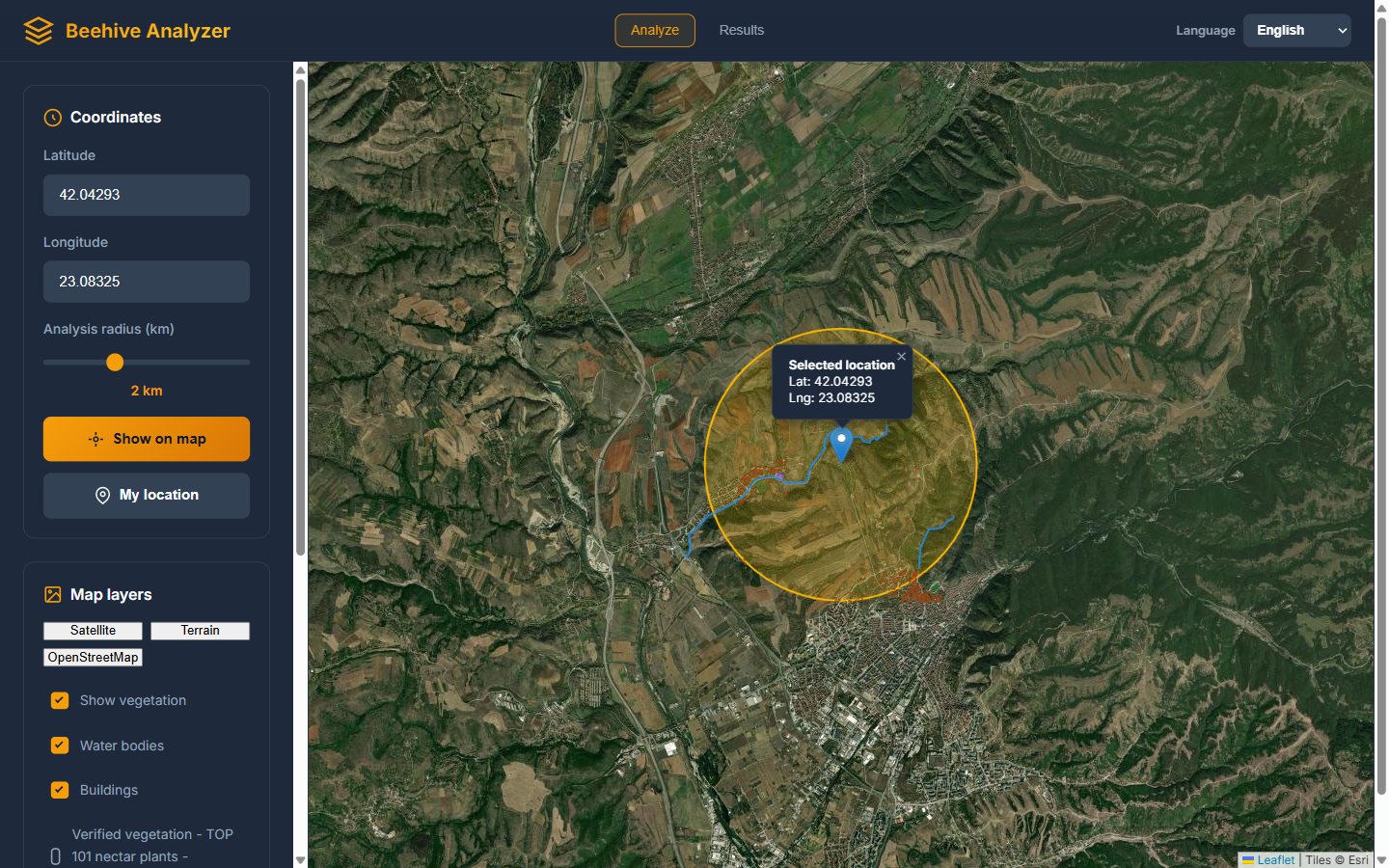Click the Show on map button
The image size is (1389, 868).
(147, 439)
